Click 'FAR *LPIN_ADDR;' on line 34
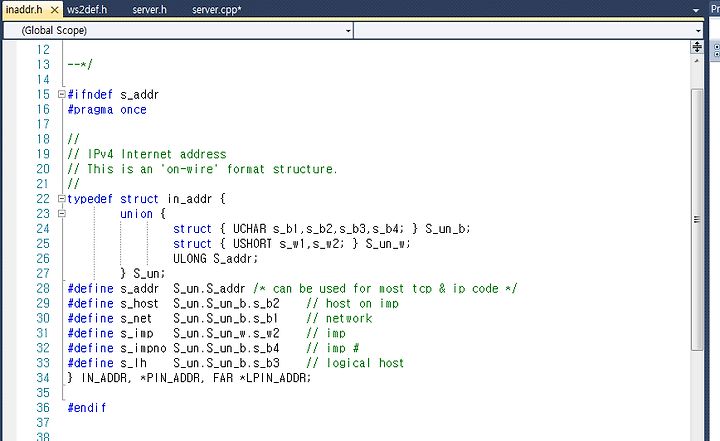 tap(262, 378)
